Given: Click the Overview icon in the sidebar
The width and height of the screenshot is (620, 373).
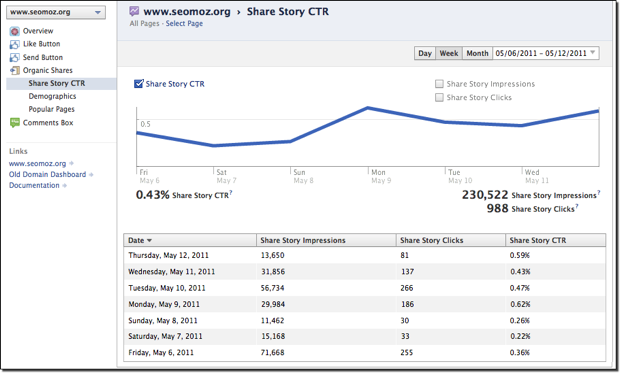Looking at the screenshot, I should click(15, 31).
